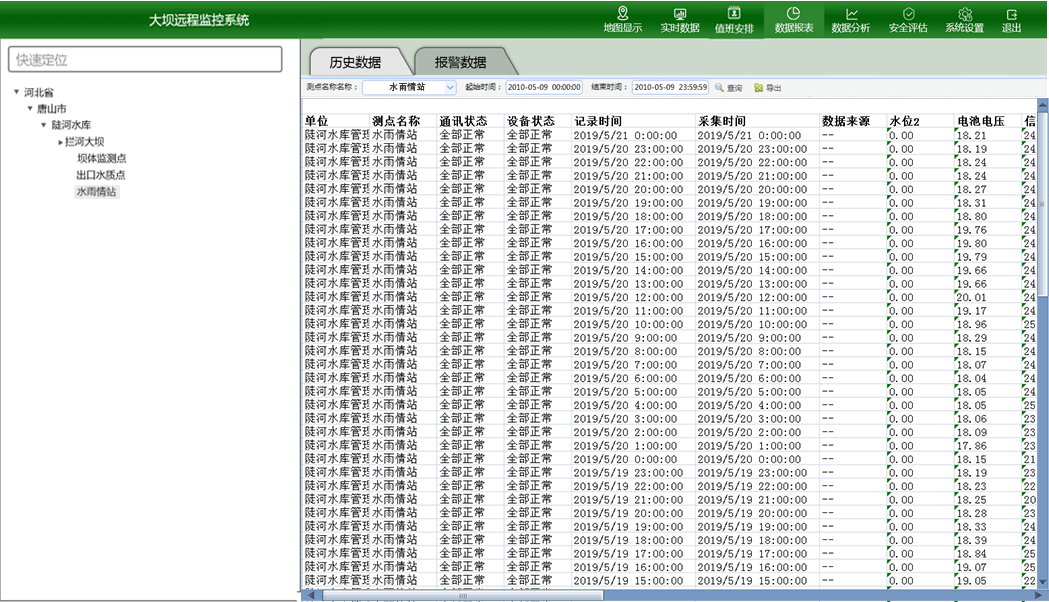Open the 系统设置 system settings icon
Image resolution: width=1049 pixels, height=602 pixels.
965,19
